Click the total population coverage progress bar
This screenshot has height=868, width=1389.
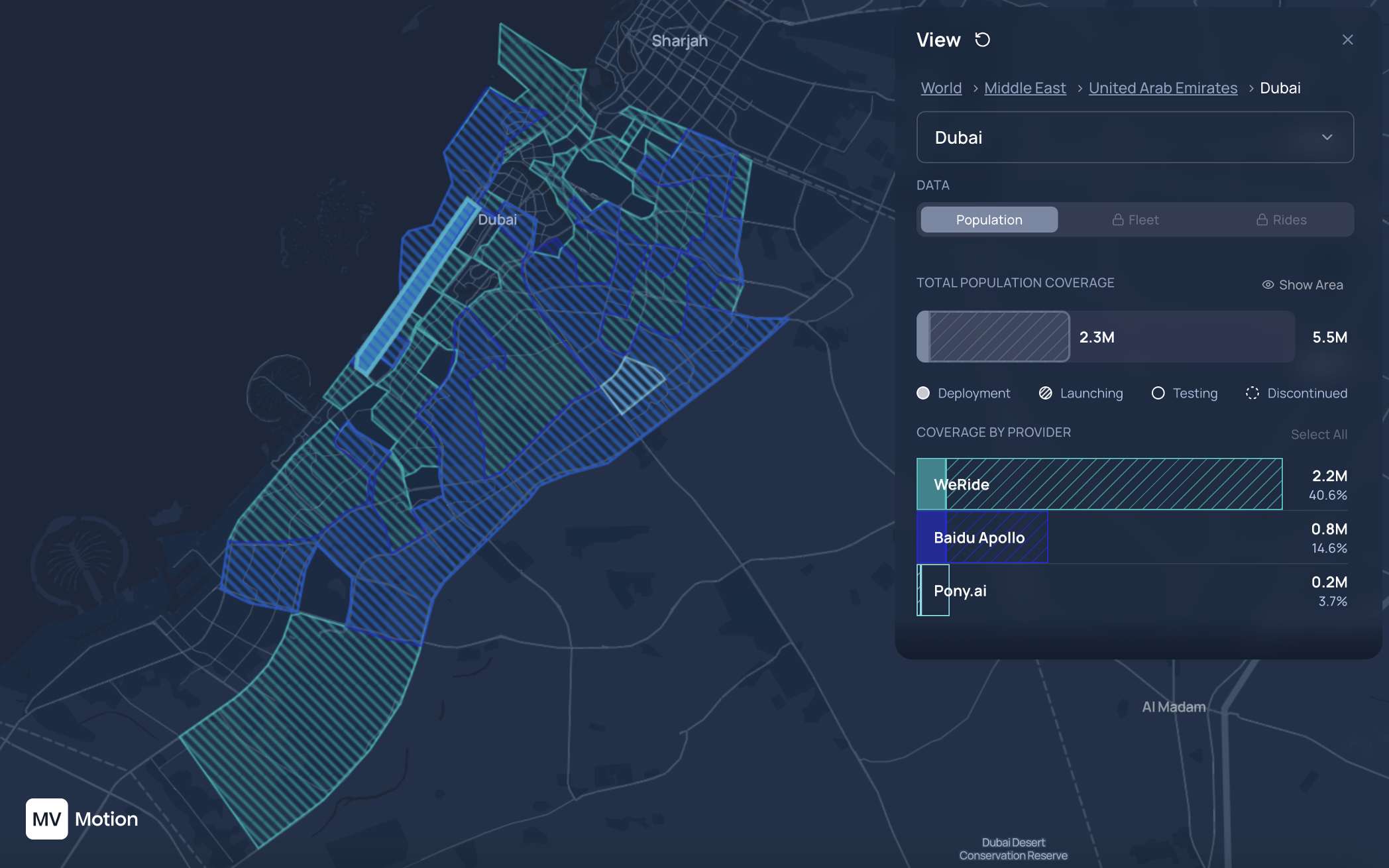1105,337
